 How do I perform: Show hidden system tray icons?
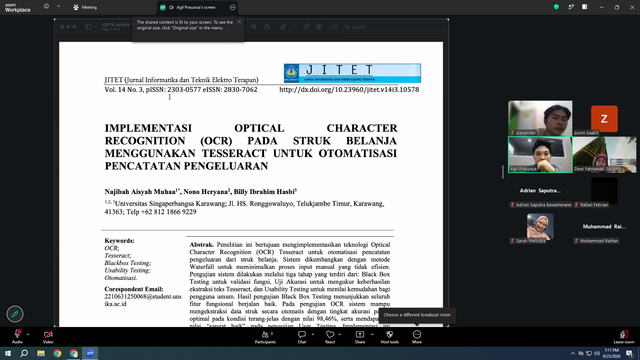tap(573, 353)
